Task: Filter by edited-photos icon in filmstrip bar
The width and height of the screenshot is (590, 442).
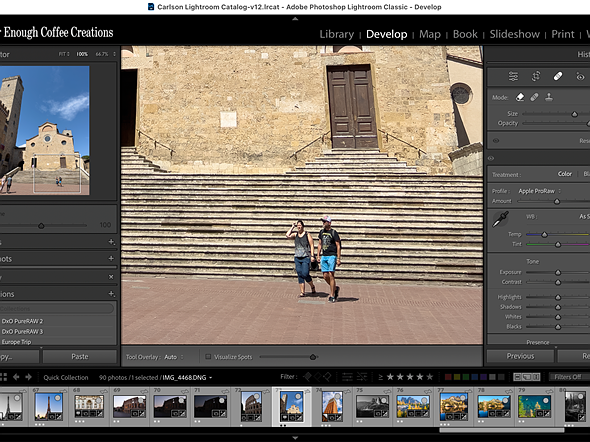Action: 347,377
